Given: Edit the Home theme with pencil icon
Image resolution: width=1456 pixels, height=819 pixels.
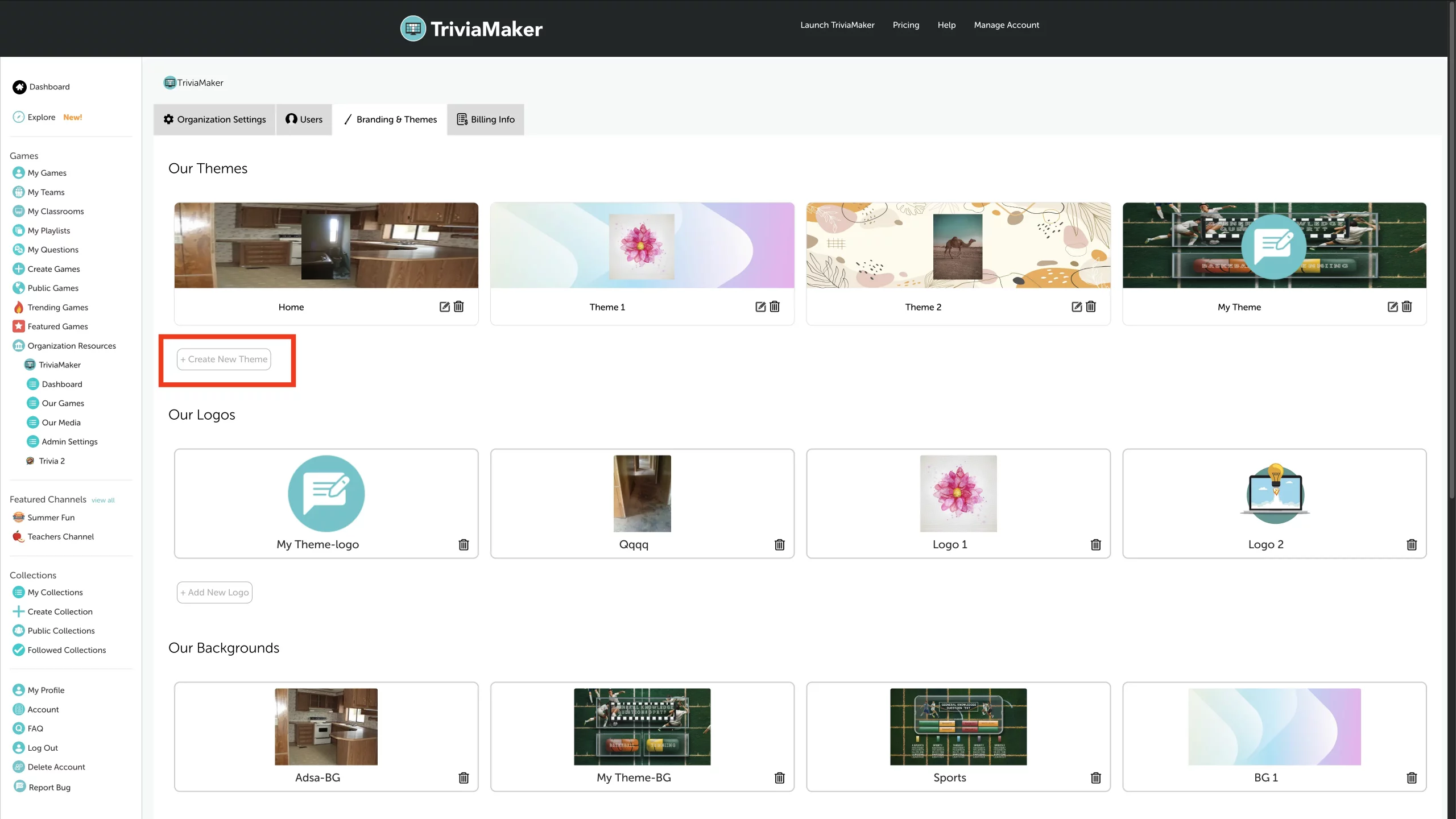Looking at the screenshot, I should tap(445, 307).
